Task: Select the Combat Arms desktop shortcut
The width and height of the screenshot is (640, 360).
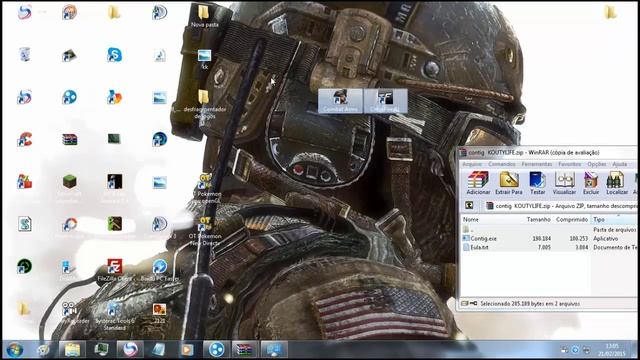Action: coord(340,101)
